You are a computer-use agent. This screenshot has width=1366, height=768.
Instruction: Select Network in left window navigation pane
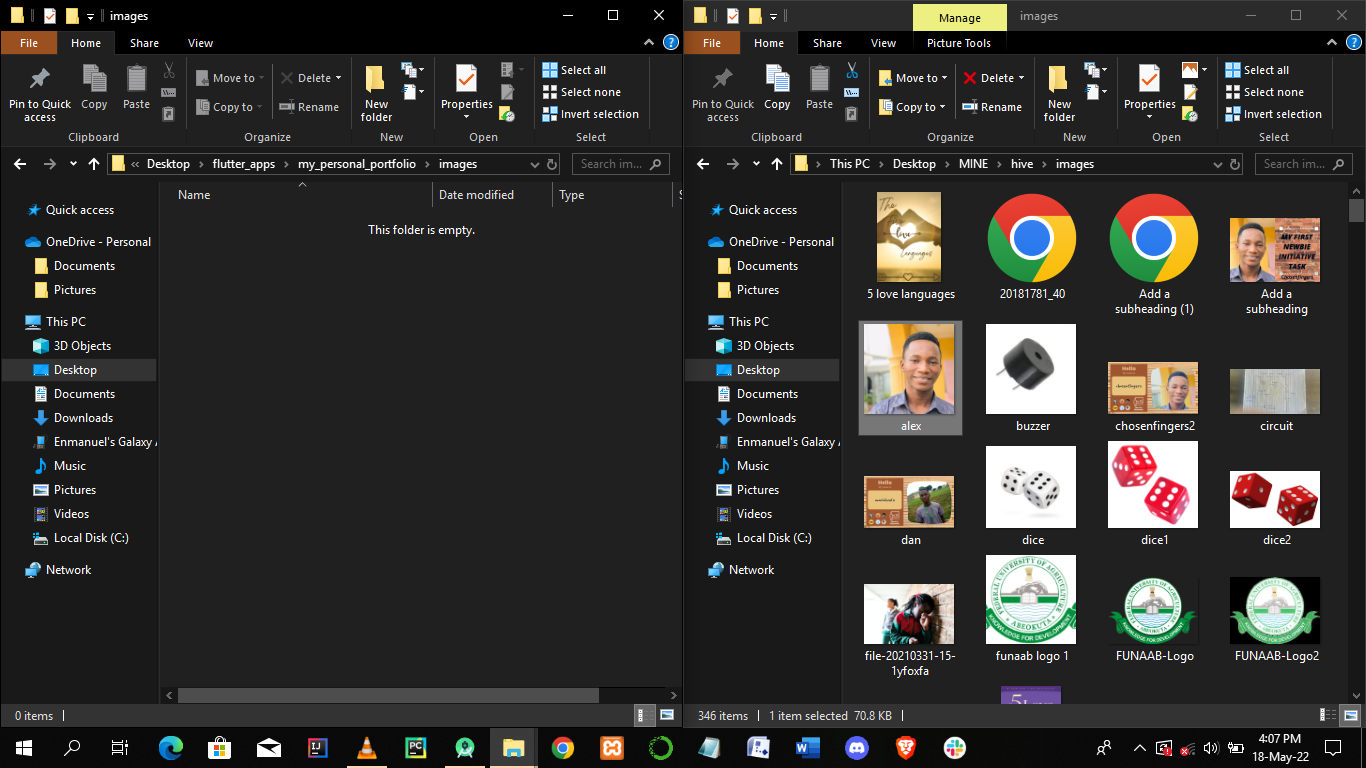pos(68,570)
